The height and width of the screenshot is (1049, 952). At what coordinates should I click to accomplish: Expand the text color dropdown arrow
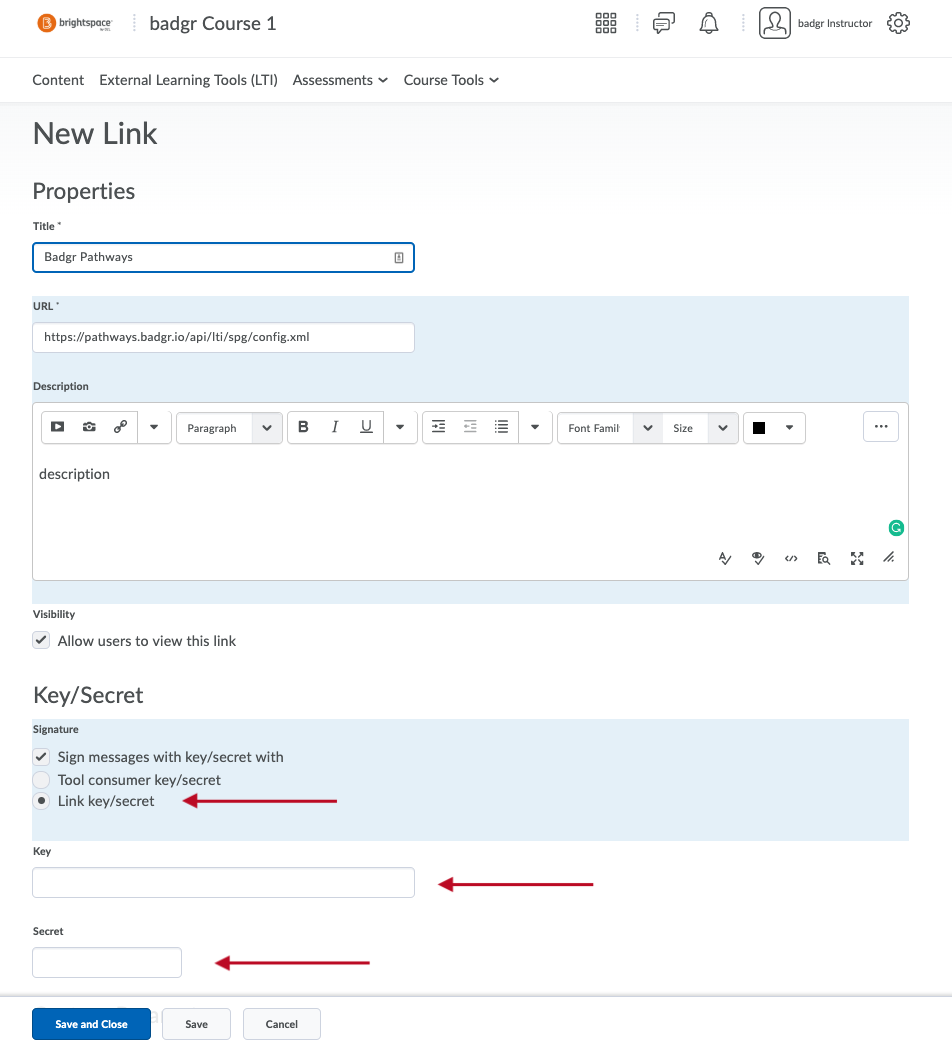coord(789,427)
